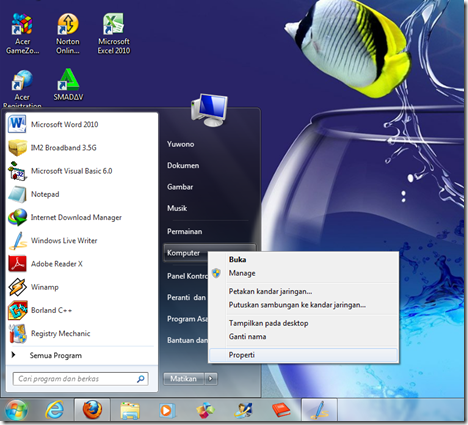Open Acer Registration desktop shortcut
The image size is (468, 425).
click(22, 88)
